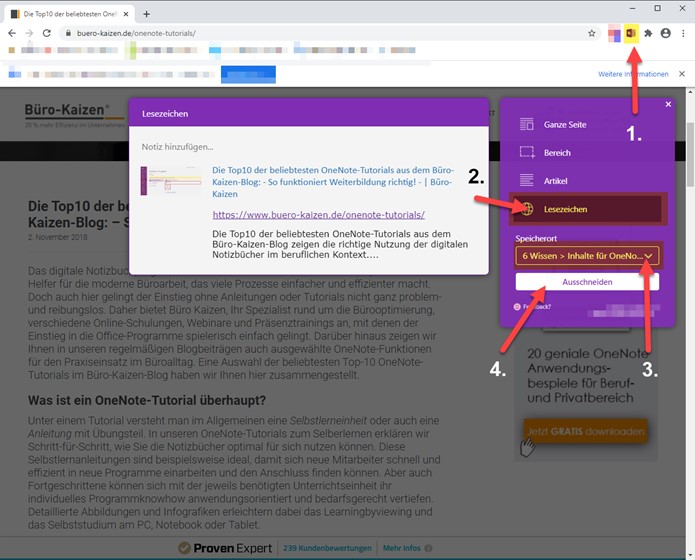Click the Bereich region selection icon

(527, 153)
